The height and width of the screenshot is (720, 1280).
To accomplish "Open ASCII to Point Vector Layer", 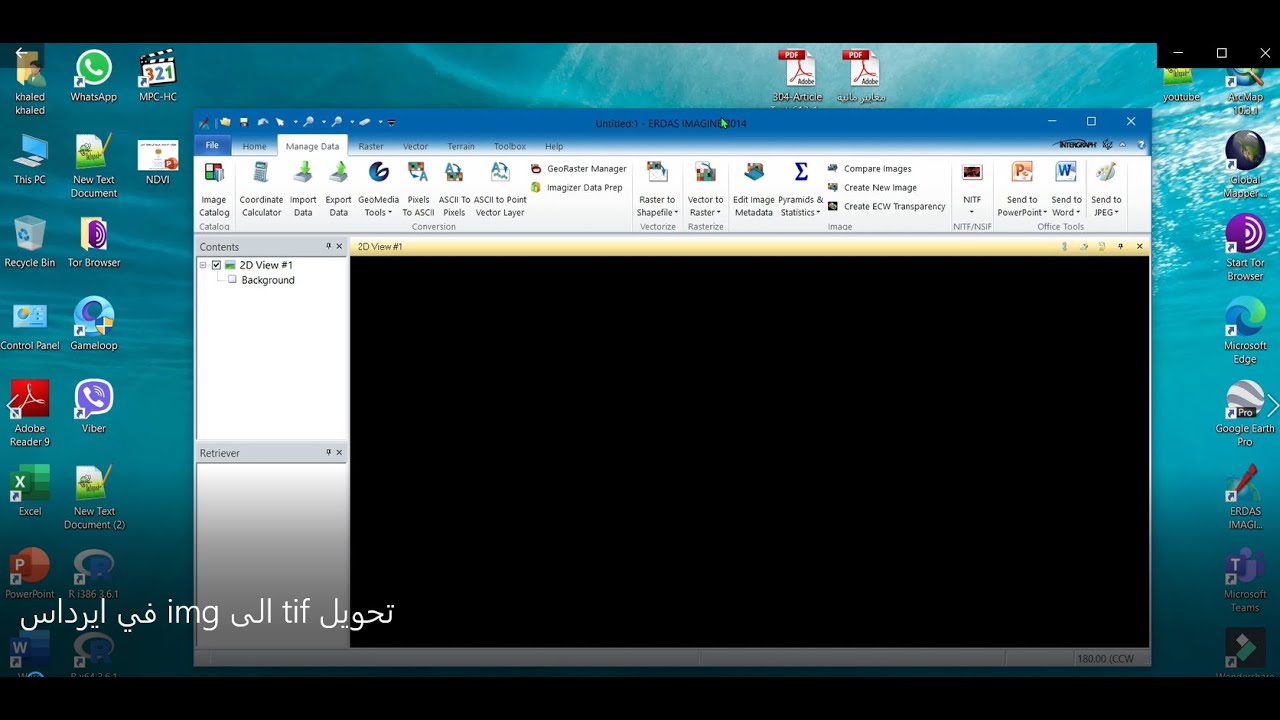I will (x=500, y=189).
